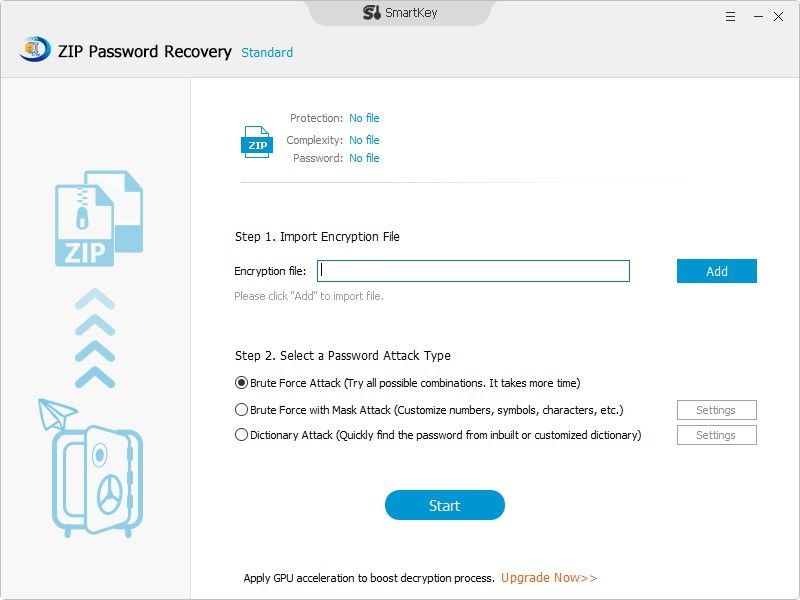
Task: Choose the Dictionary Attack radio button
Action: 241,435
